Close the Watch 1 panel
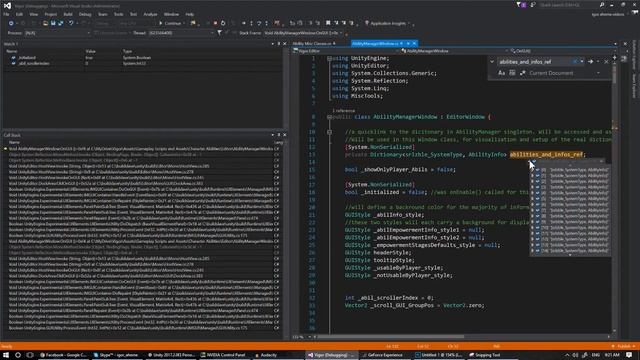This screenshot has height=360, width=640. pos(284,44)
